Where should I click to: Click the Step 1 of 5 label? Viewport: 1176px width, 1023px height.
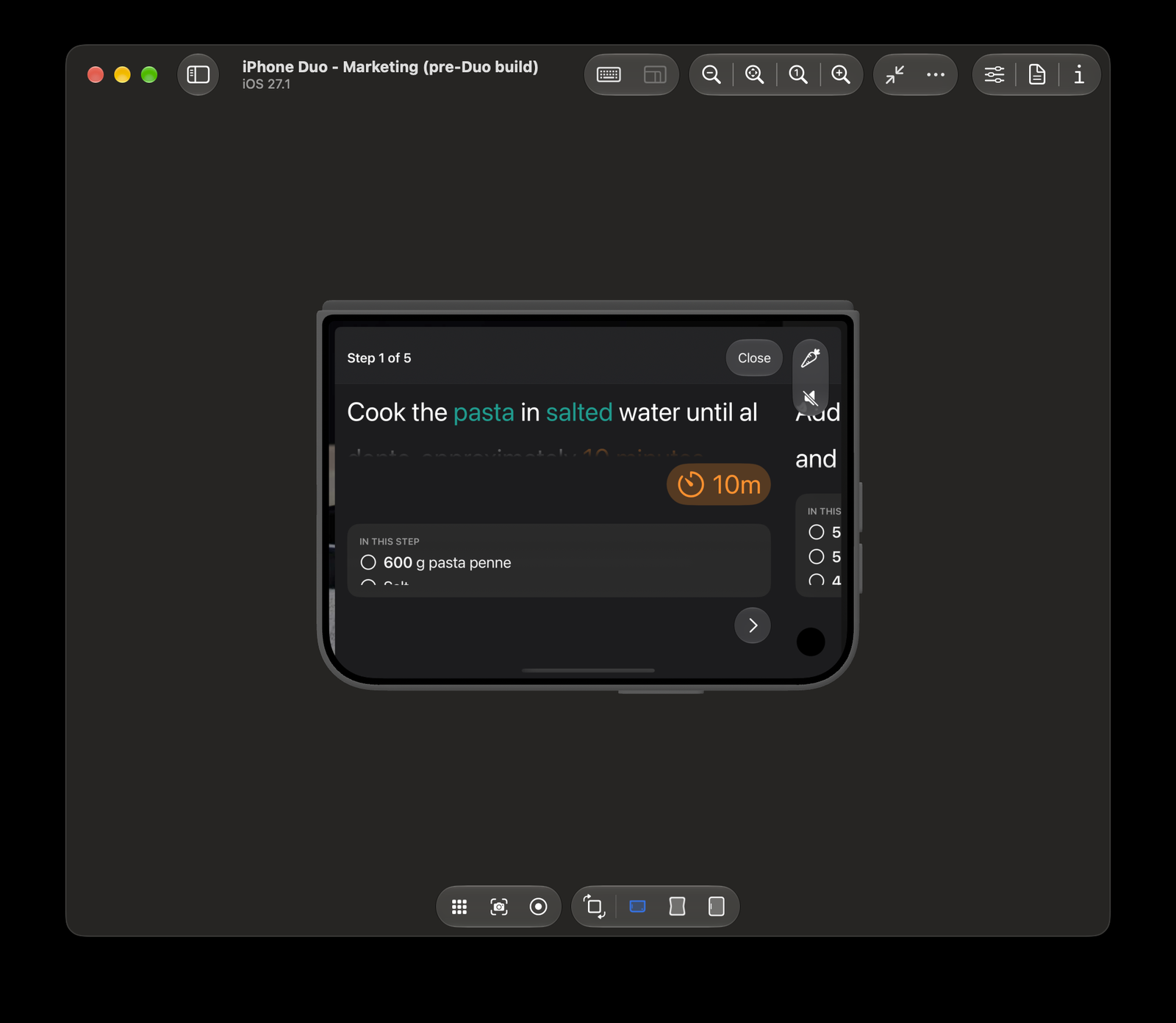379,358
